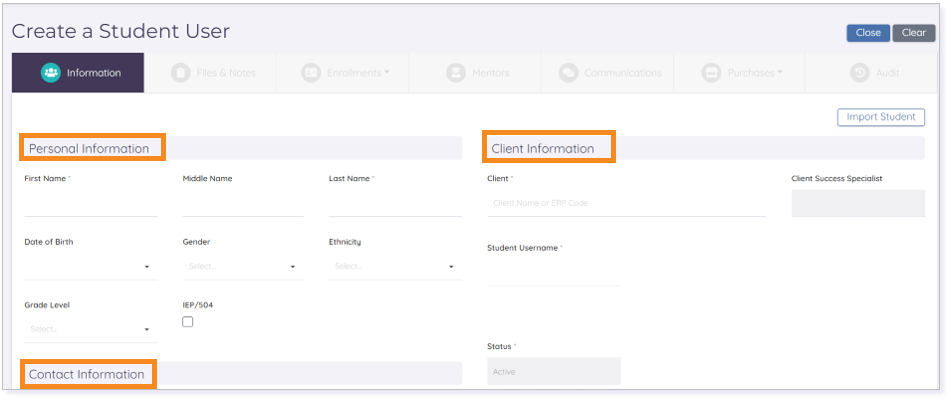Viewport: 951px width, 403px height.
Task: Click the Student Username input field
Action: [x=554, y=273]
